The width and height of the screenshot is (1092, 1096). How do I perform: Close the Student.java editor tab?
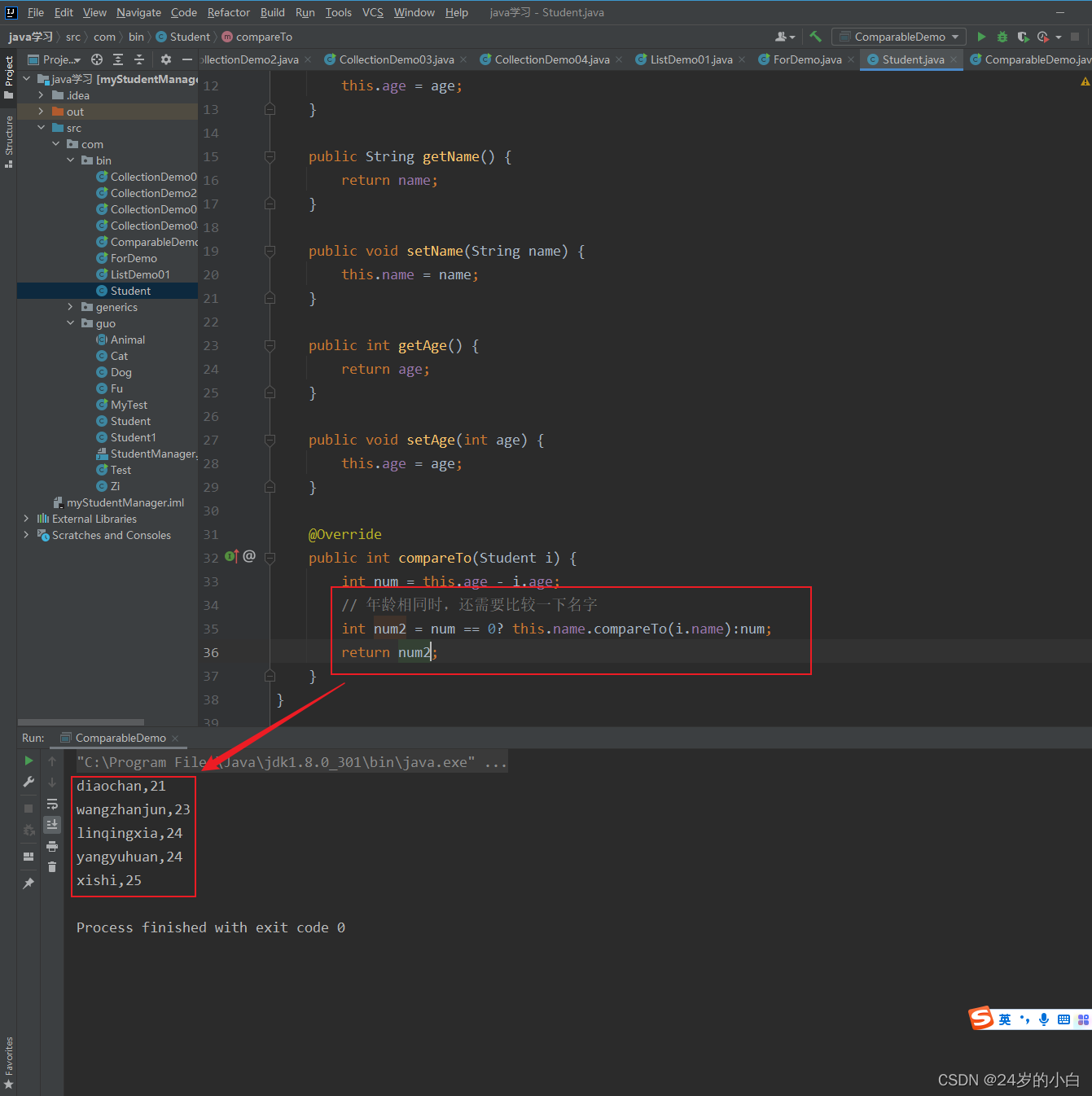tap(954, 59)
